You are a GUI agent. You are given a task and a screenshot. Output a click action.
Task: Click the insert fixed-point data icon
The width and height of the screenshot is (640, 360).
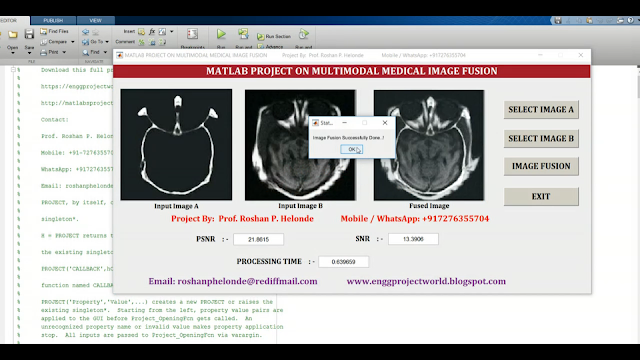click(162, 31)
